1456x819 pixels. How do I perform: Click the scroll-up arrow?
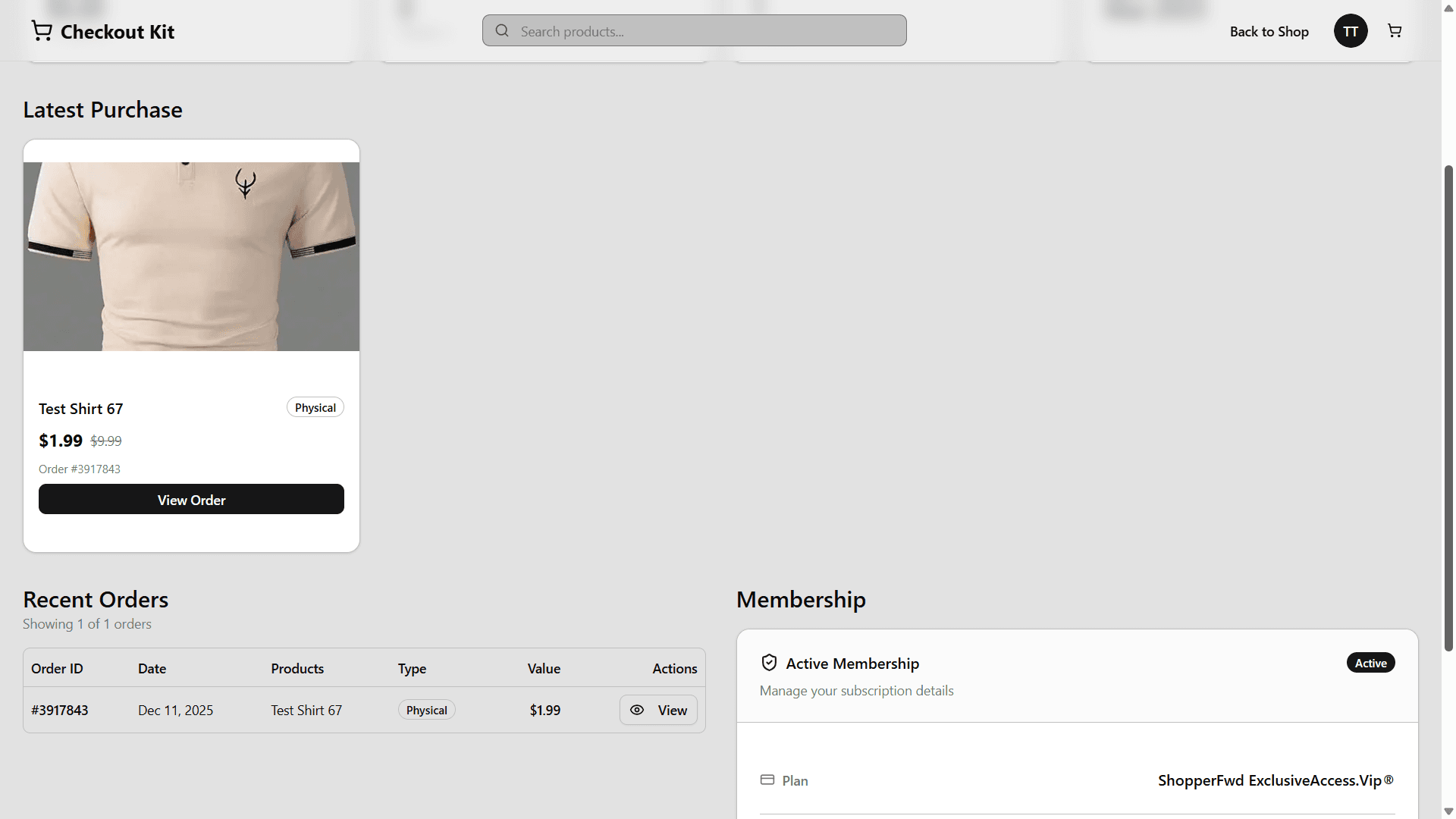tap(1449, 7)
